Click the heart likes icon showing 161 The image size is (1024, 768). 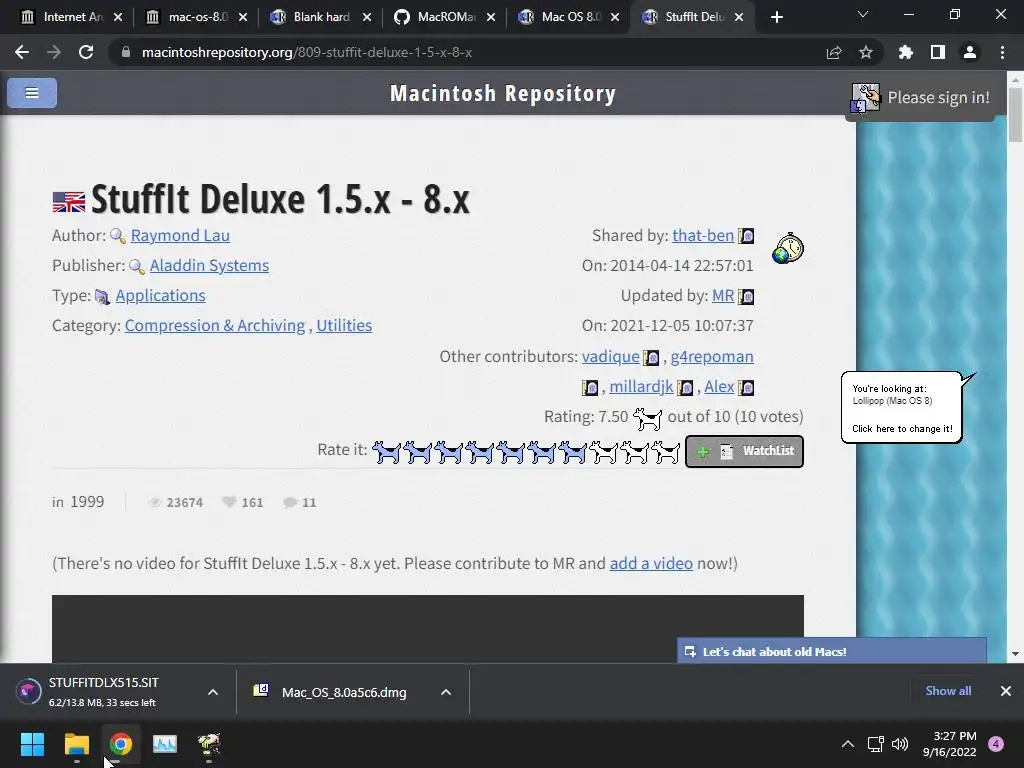(x=229, y=502)
